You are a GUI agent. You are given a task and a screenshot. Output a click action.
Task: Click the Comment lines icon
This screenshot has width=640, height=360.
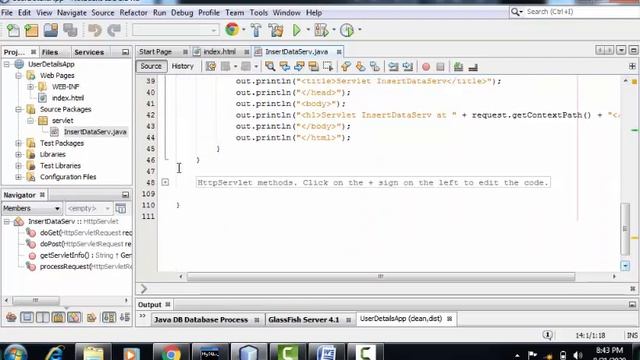458,67
